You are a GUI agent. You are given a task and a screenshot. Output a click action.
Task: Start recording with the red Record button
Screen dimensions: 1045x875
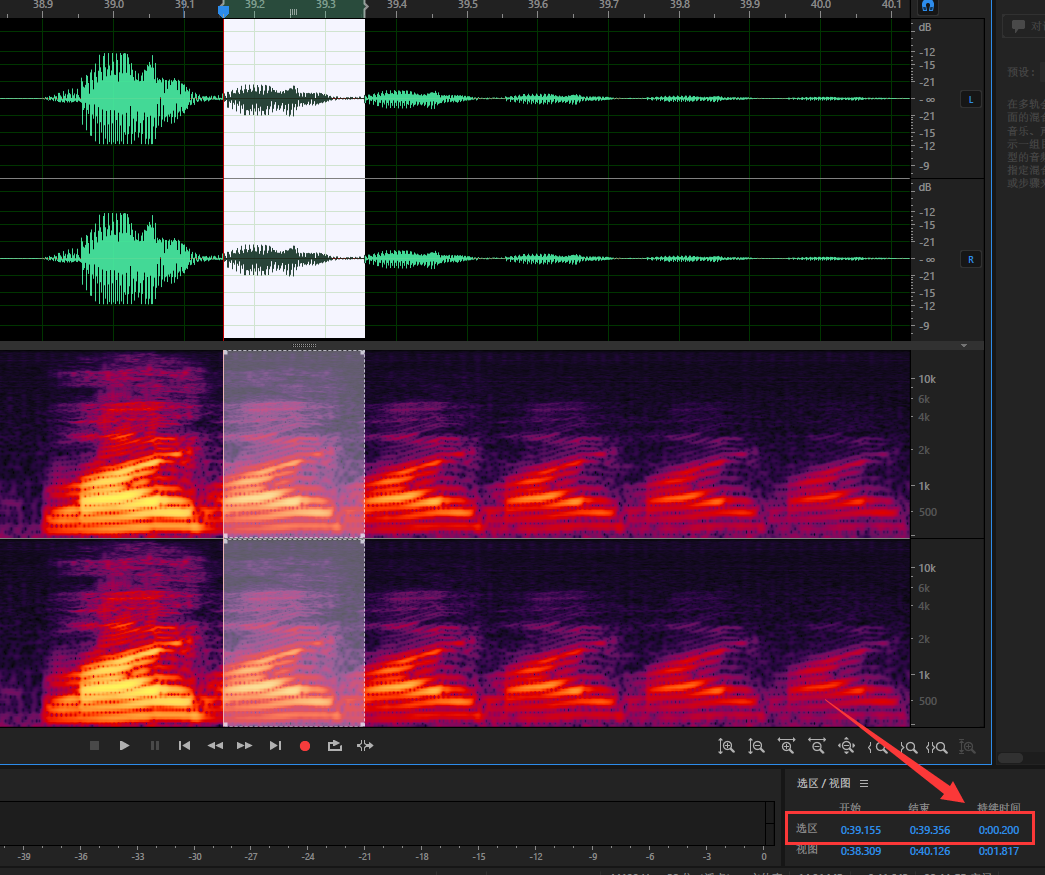(305, 746)
